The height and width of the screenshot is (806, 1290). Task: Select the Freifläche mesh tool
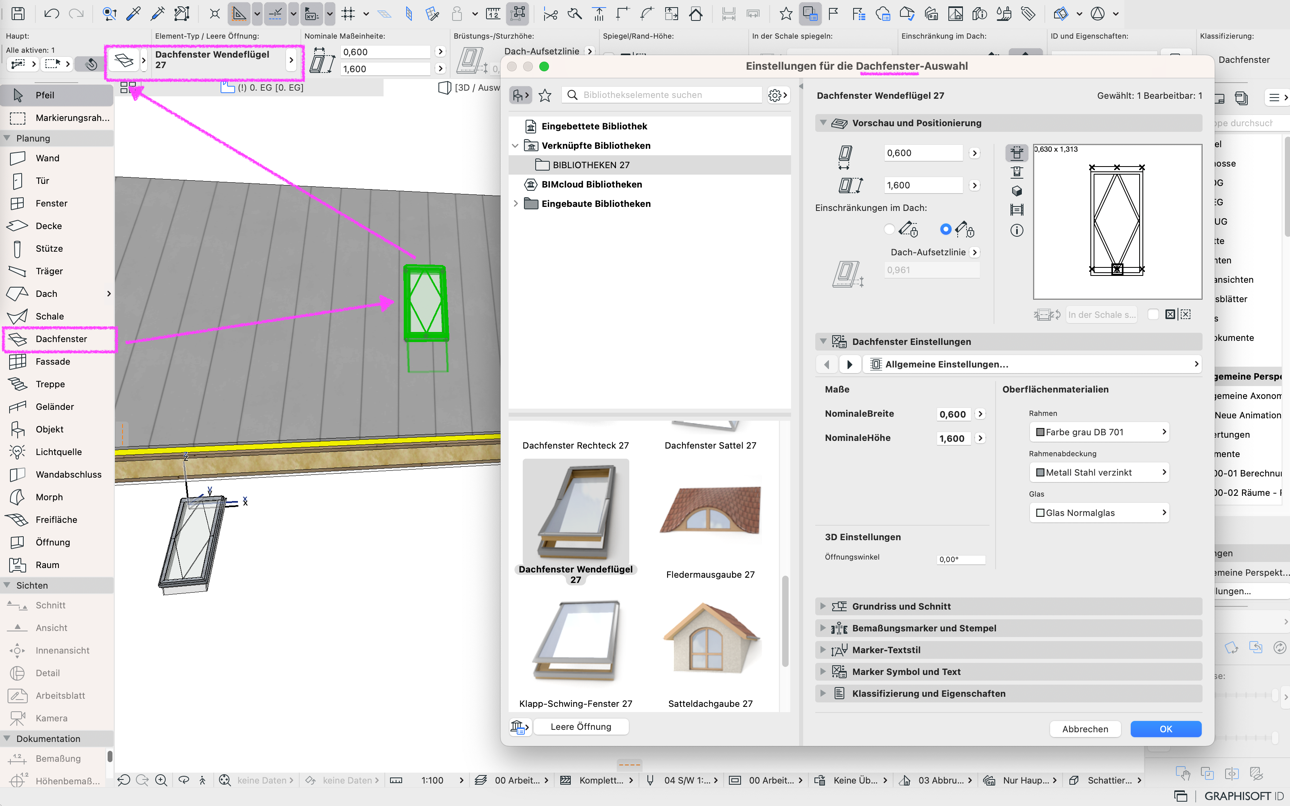pos(57,520)
